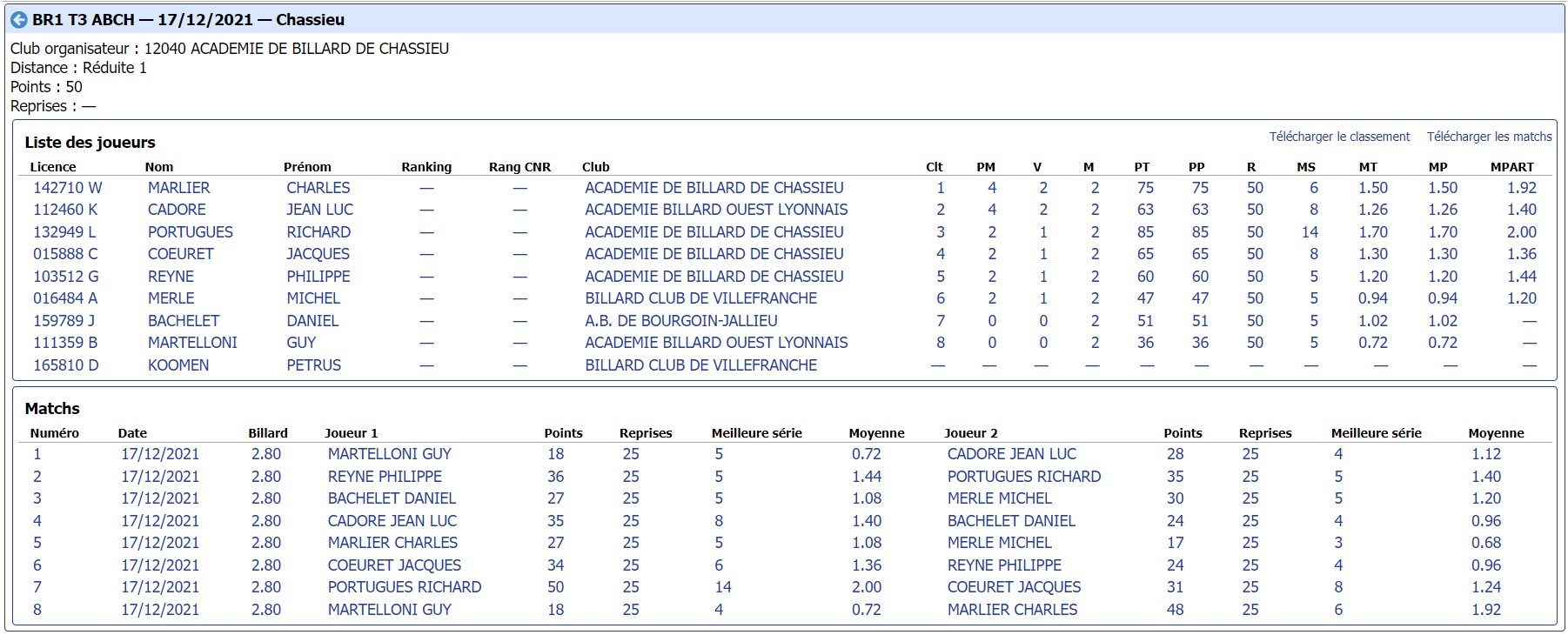The width and height of the screenshot is (1568, 635).
Task: Open player KOOMEN in players list
Action: pos(178,365)
